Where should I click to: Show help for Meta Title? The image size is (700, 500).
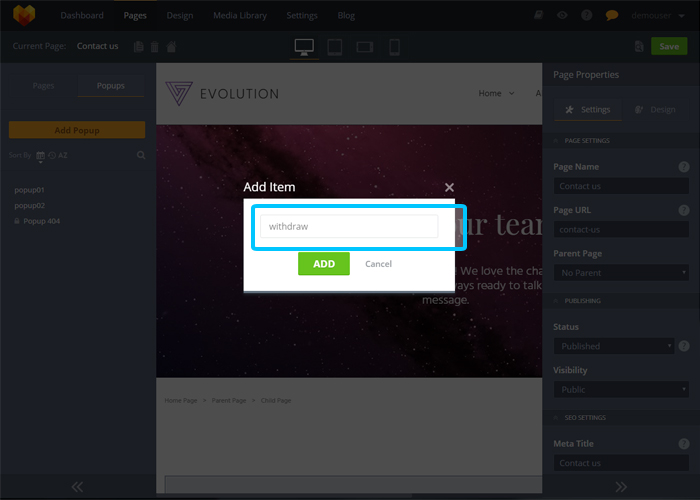click(683, 444)
